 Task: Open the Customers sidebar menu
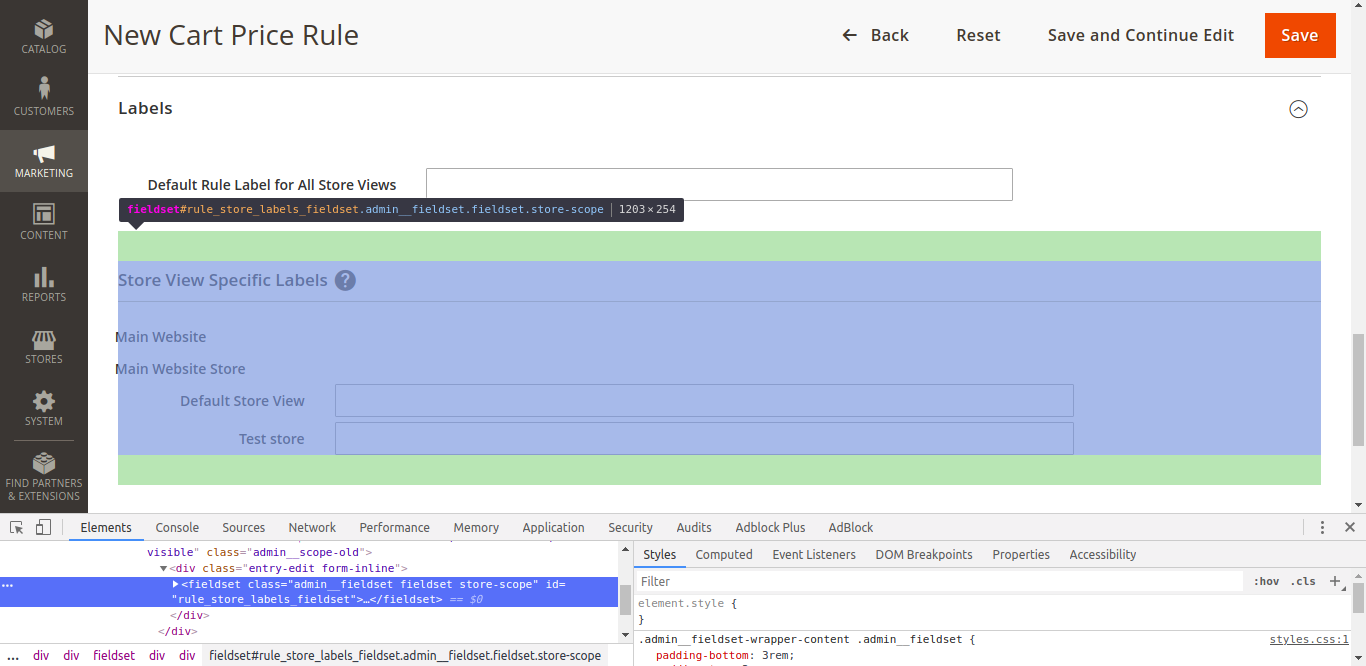[x=44, y=97]
